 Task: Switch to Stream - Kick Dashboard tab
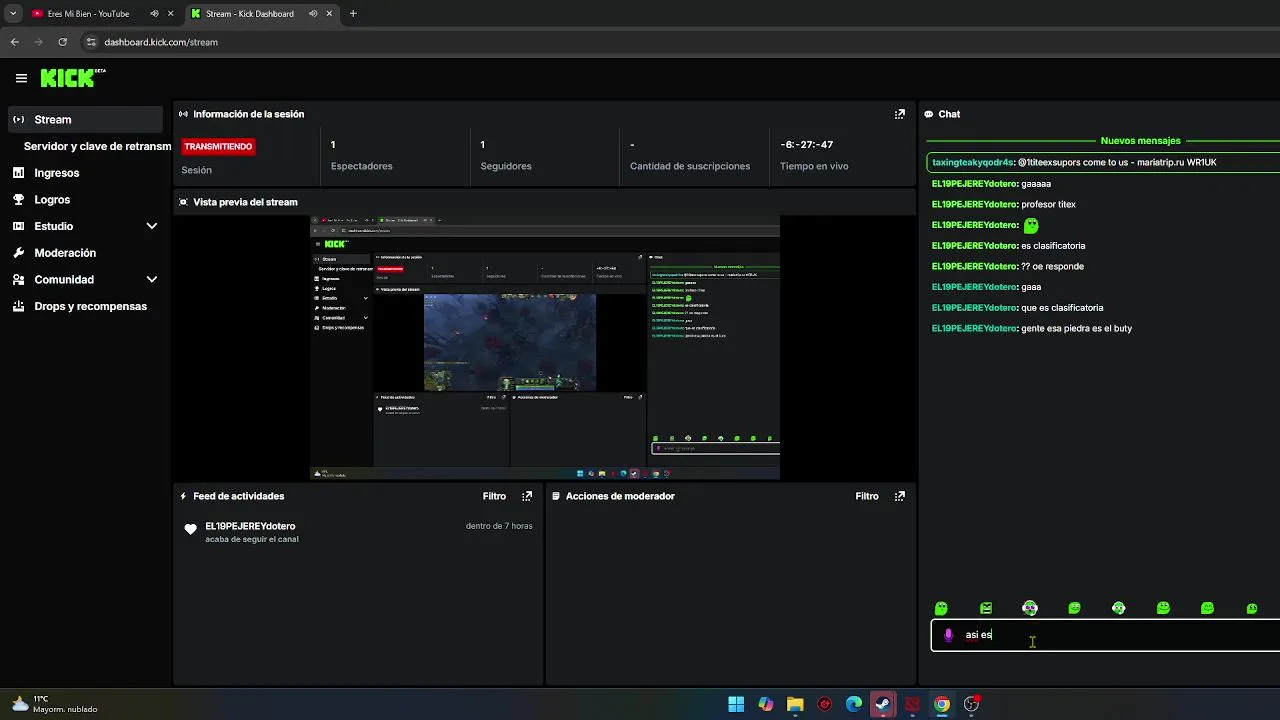pyautogui.click(x=250, y=14)
